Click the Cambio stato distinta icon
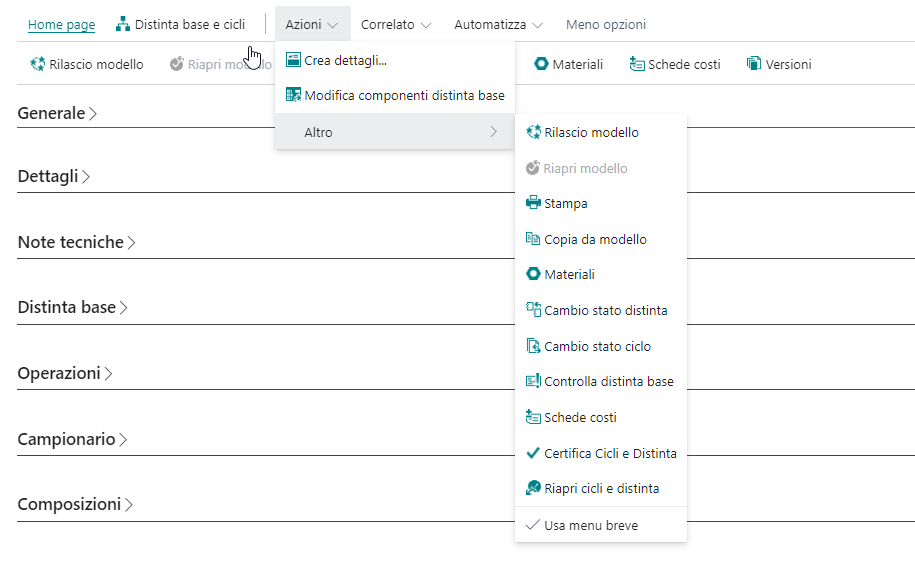Viewport: 915px width, 561px height. [x=533, y=309]
